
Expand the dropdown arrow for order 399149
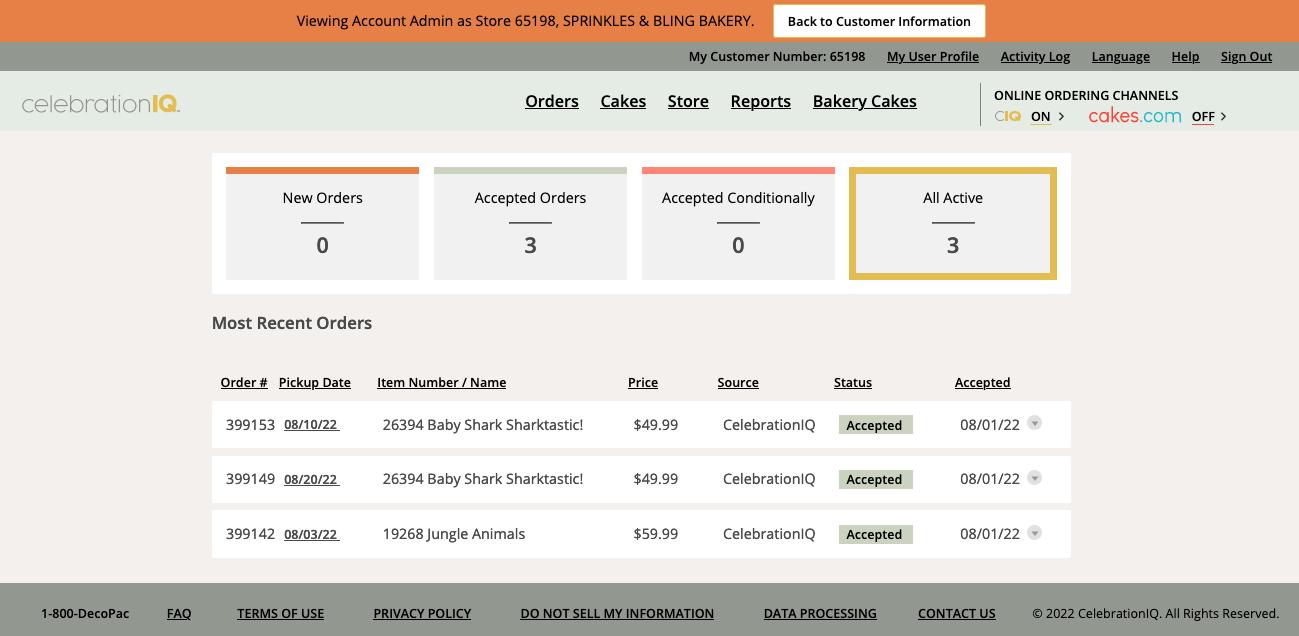(x=1035, y=478)
